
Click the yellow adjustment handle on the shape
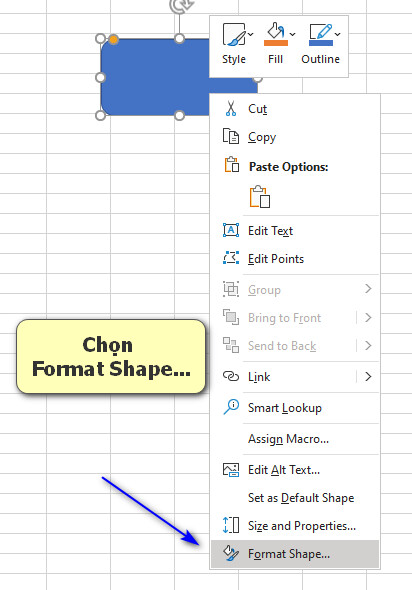point(113,39)
